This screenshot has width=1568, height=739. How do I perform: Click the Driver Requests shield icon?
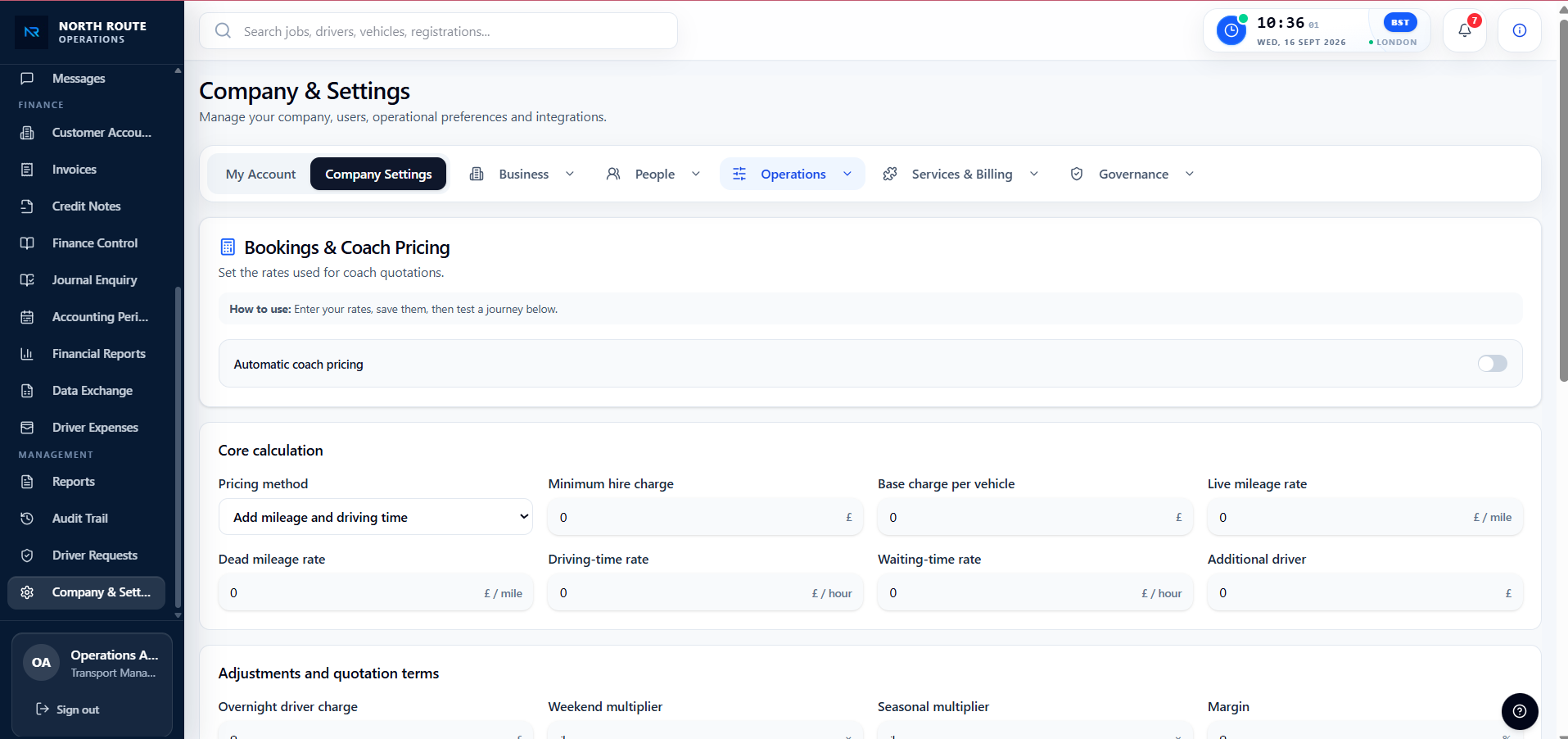pyautogui.click(x=27, y=555)
